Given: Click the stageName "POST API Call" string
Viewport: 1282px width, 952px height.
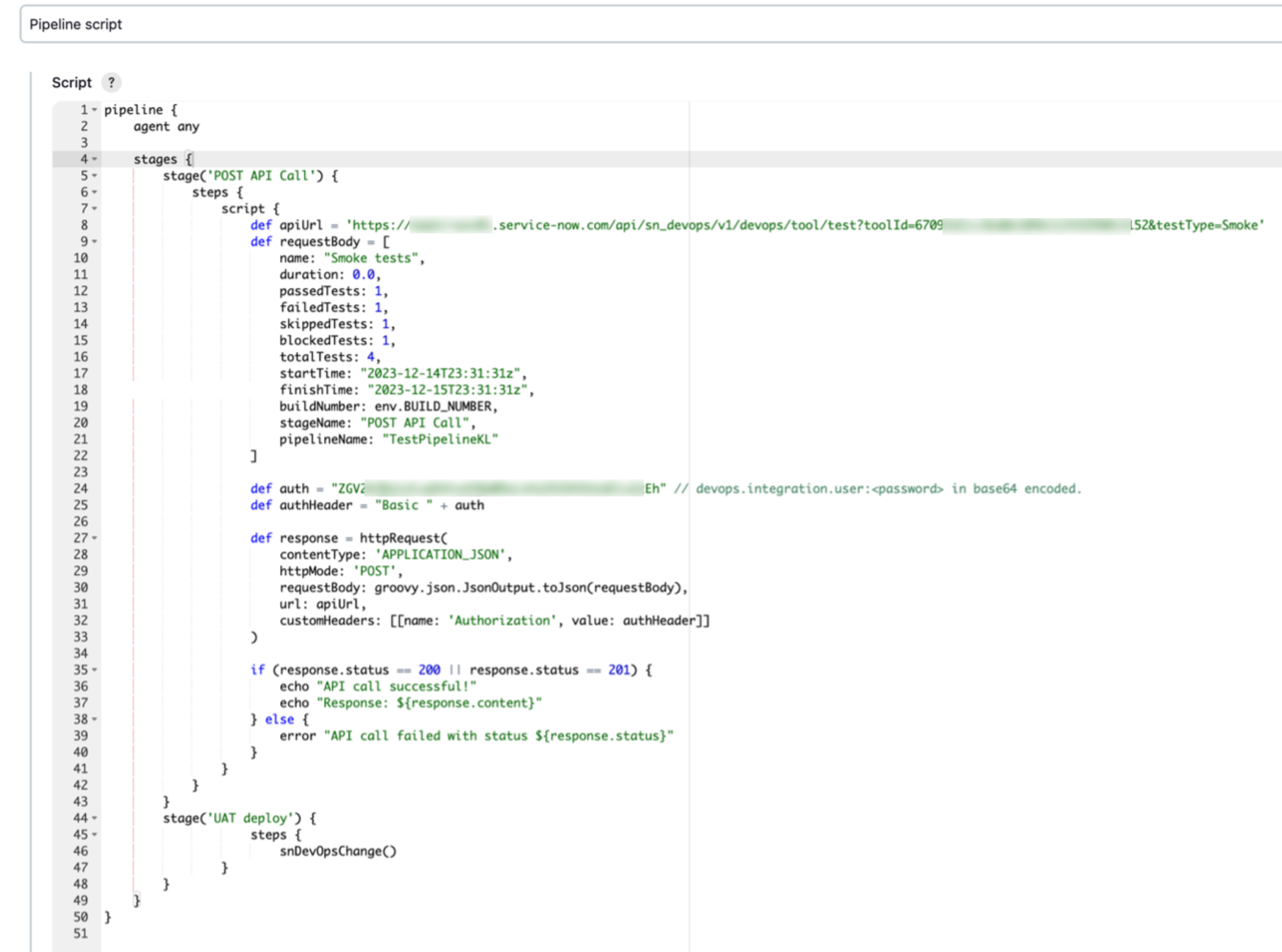Looking at the screenshot, I should point(415,423).
